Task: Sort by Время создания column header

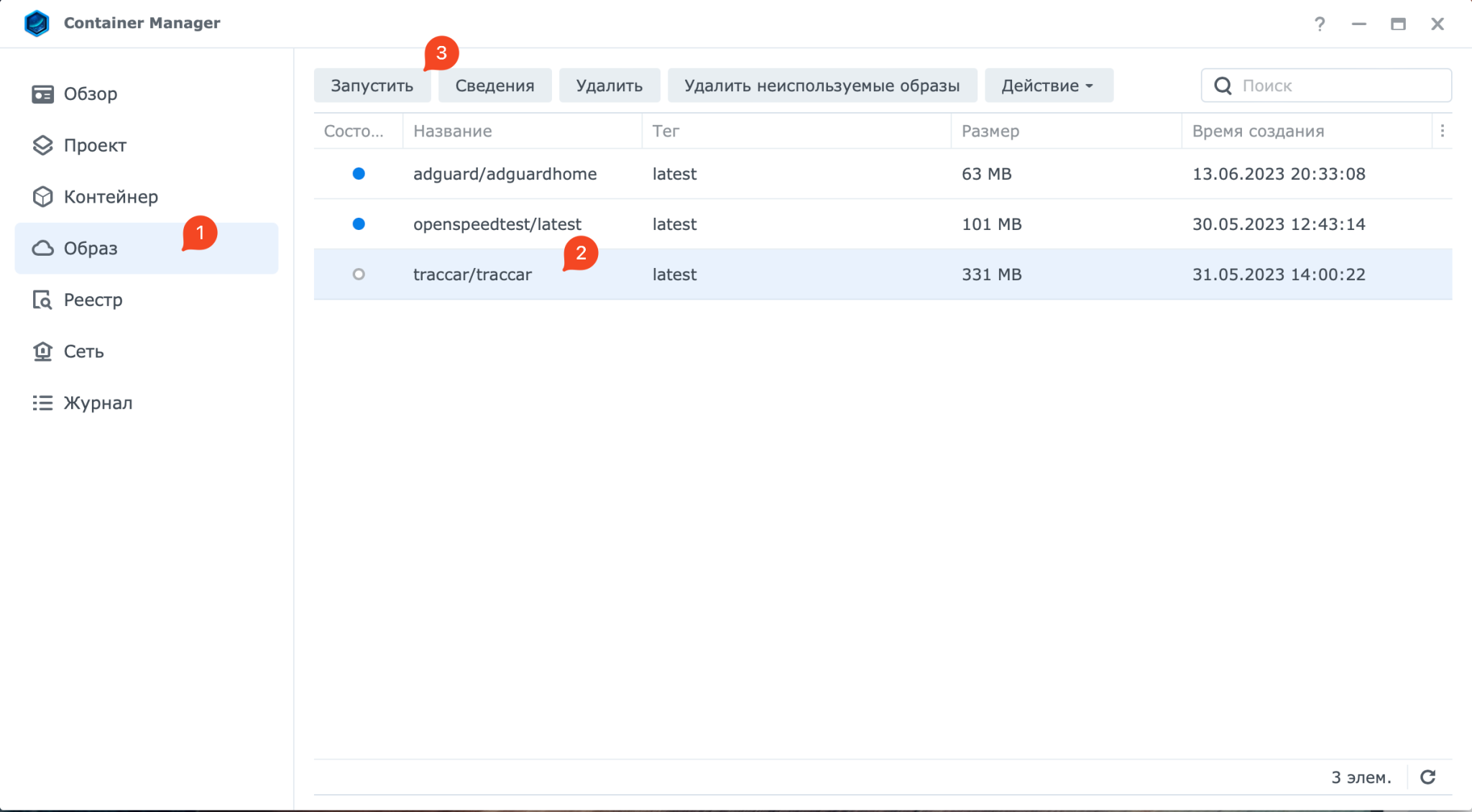Action: (1307, 131)
